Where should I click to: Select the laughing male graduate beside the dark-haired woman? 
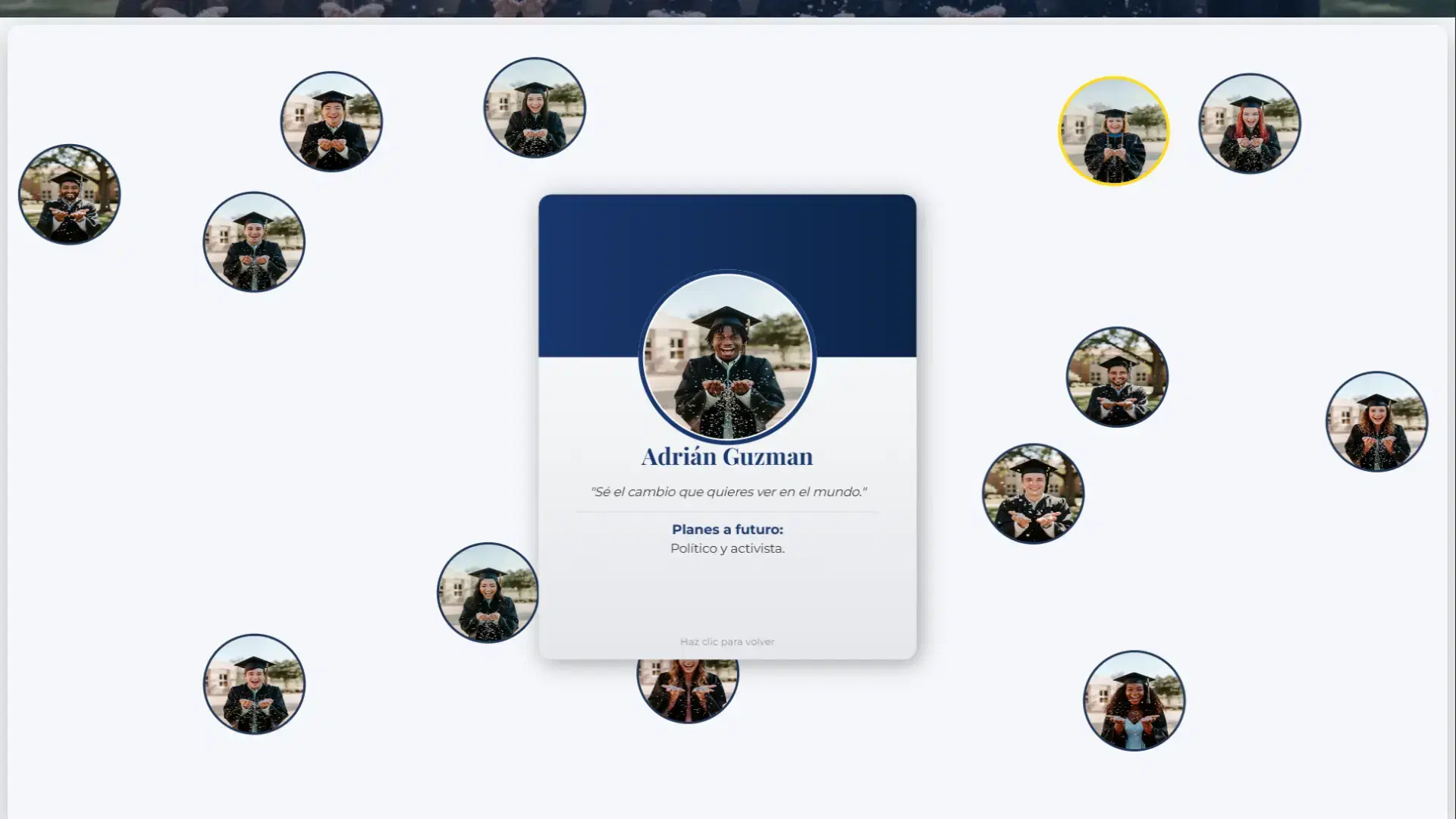[331, 121]
